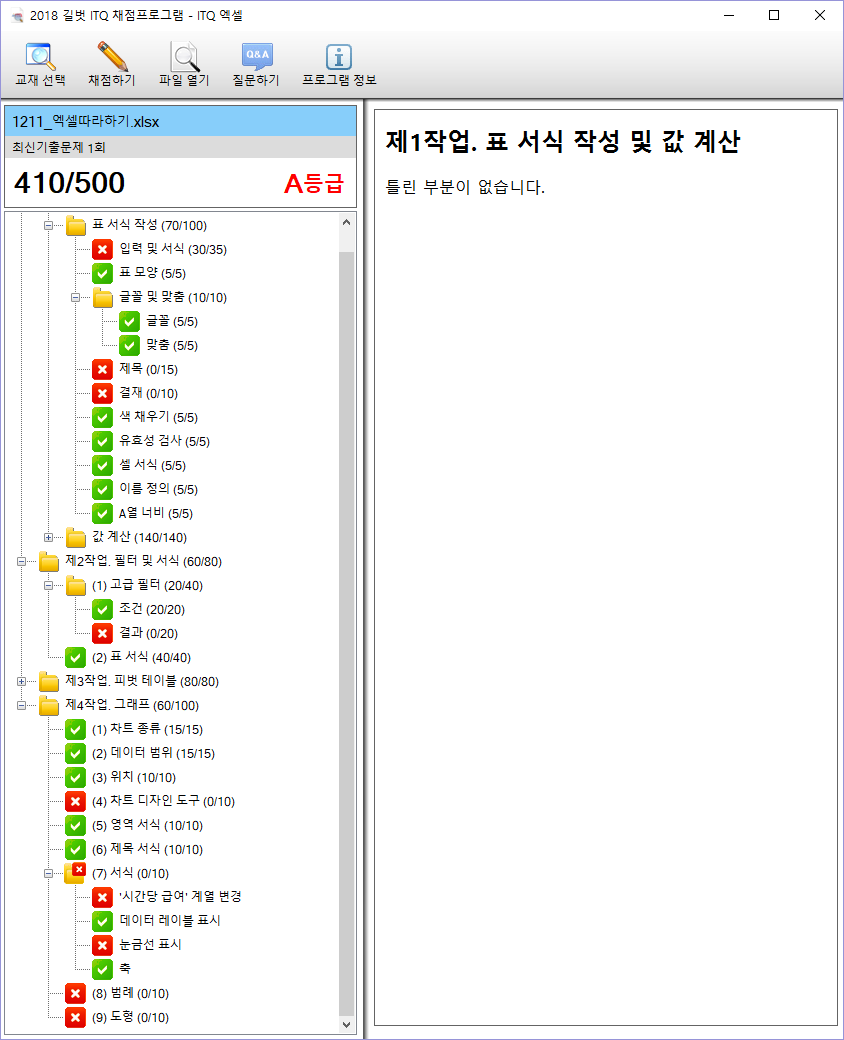Click the 질문하기 Q&A icon
This screenshot has height=1040, width=844.
(x=257, y=56)
